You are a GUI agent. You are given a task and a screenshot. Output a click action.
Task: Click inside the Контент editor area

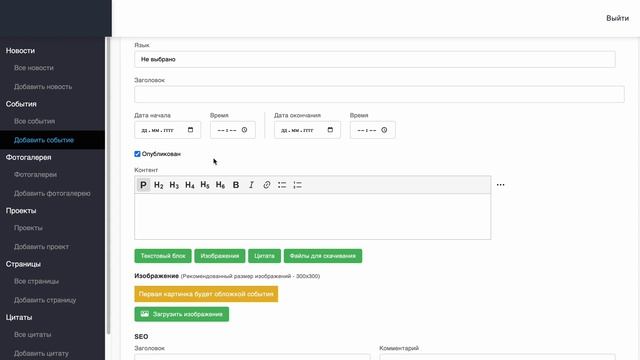click(313, 216)
